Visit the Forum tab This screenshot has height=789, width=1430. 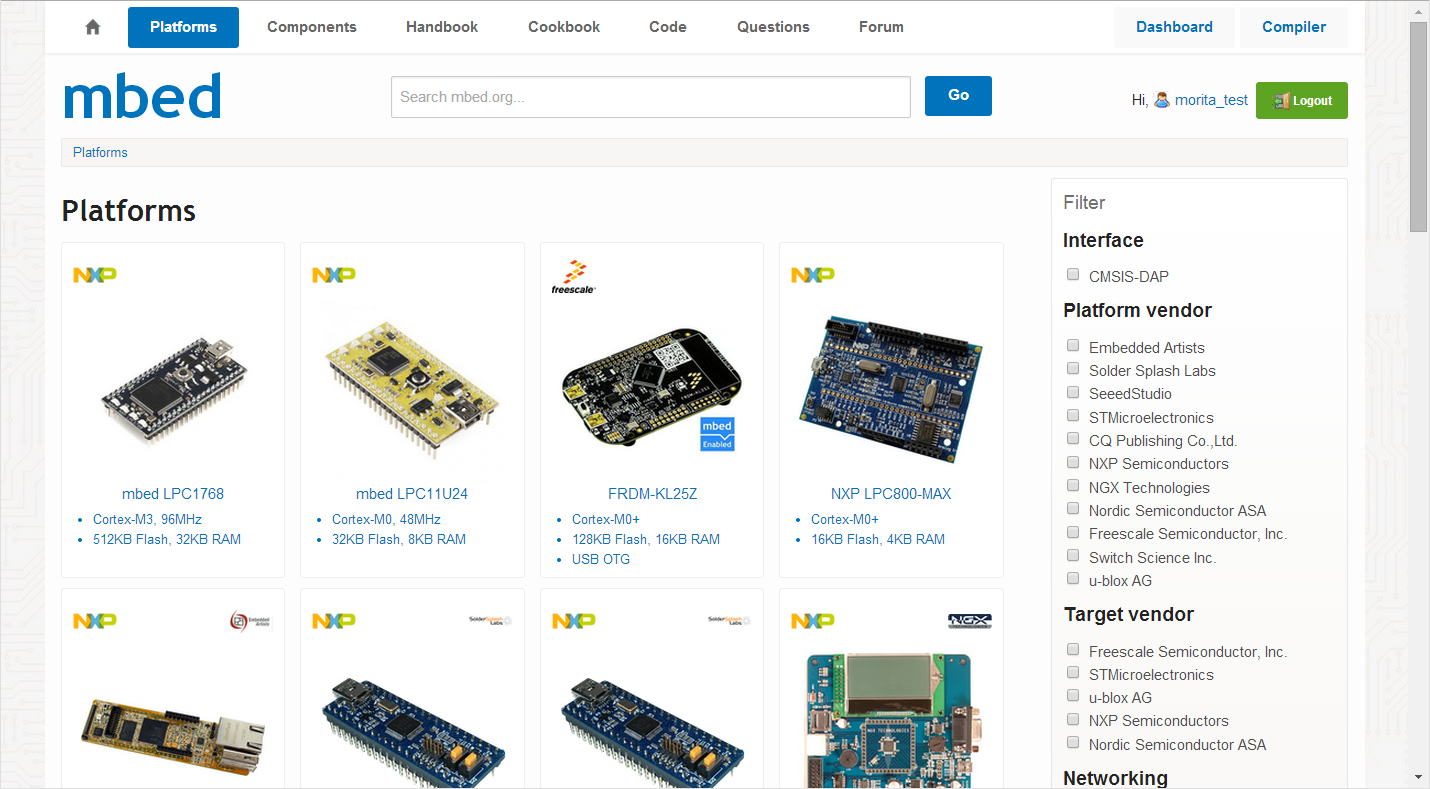[x=881, y=27]
